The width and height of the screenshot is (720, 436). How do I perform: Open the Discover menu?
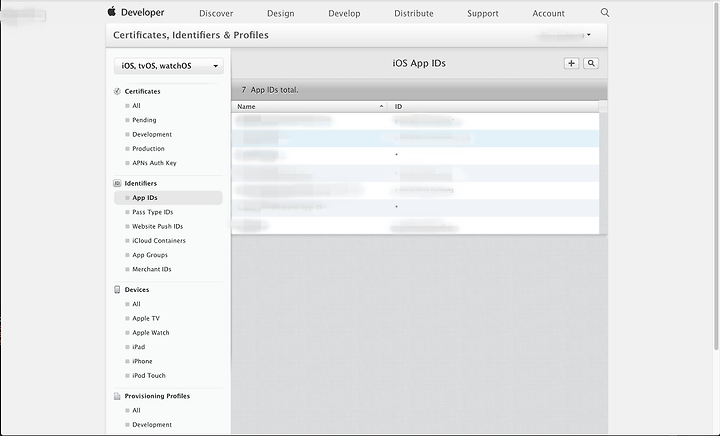(x=216, y=13)
